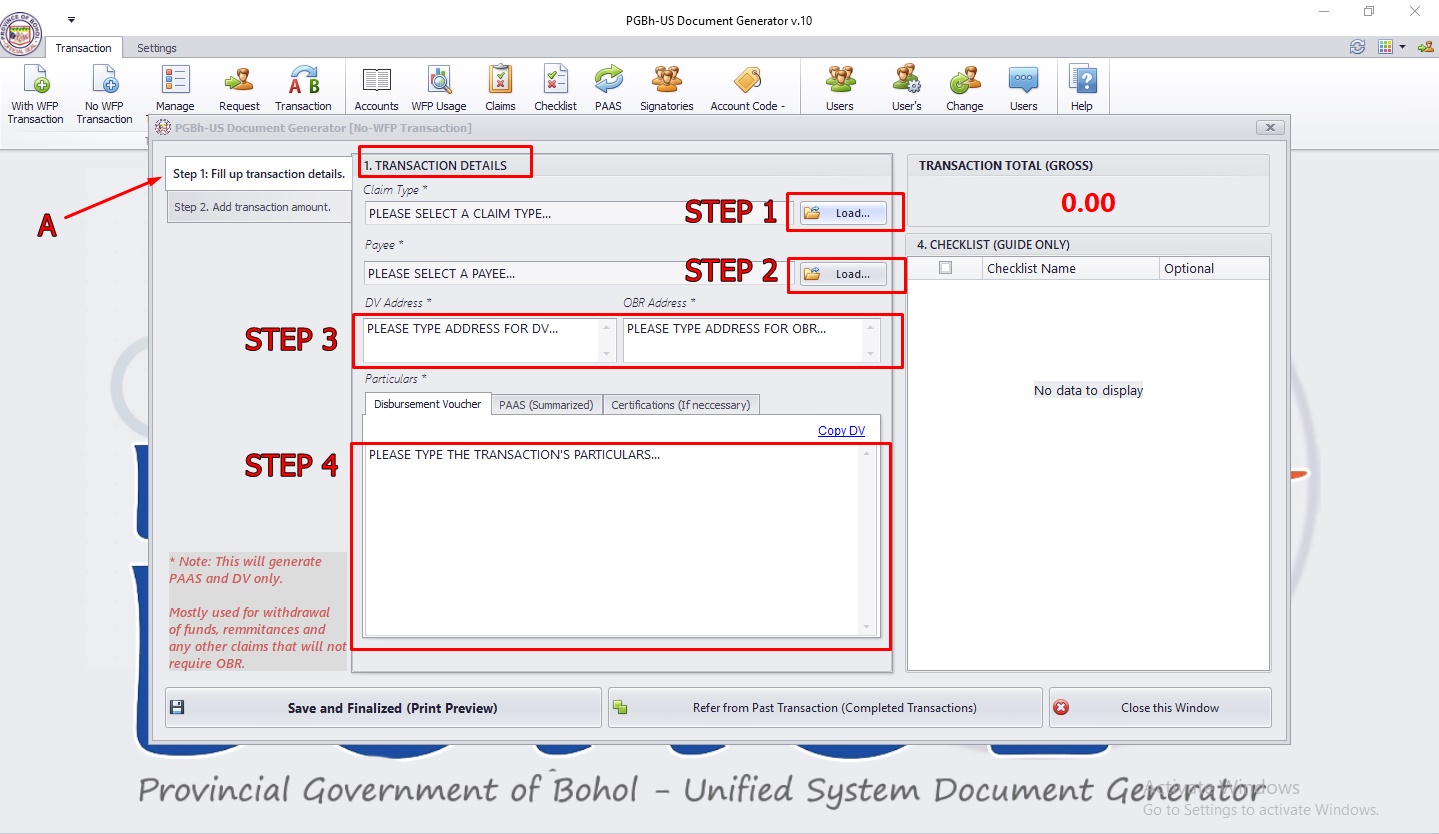This screenshot has width=1439, height=834.
Task: Click the Copy DV link
Action: [841, 431]
